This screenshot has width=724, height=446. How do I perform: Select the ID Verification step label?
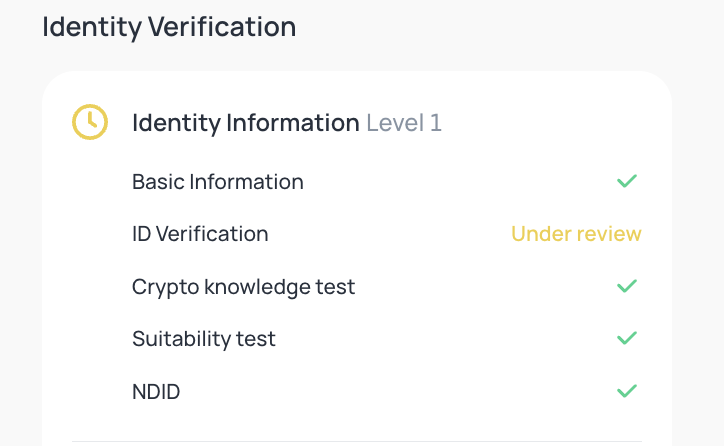(200, 234)
